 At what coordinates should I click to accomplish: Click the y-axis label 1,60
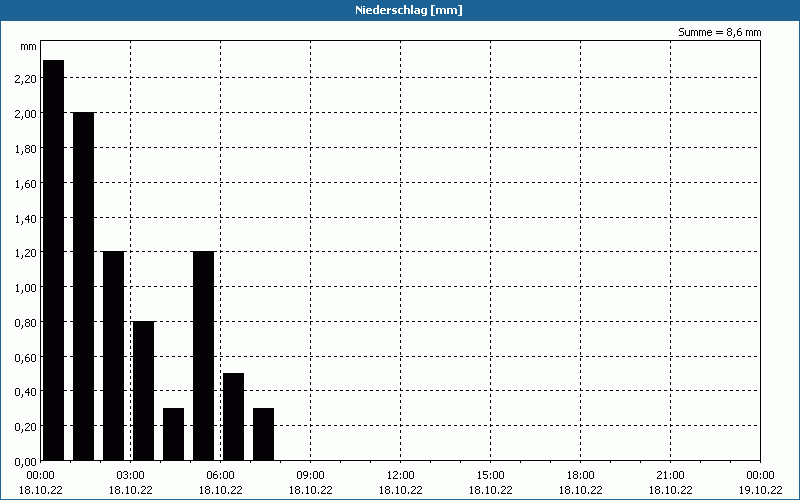coord(26,183)
